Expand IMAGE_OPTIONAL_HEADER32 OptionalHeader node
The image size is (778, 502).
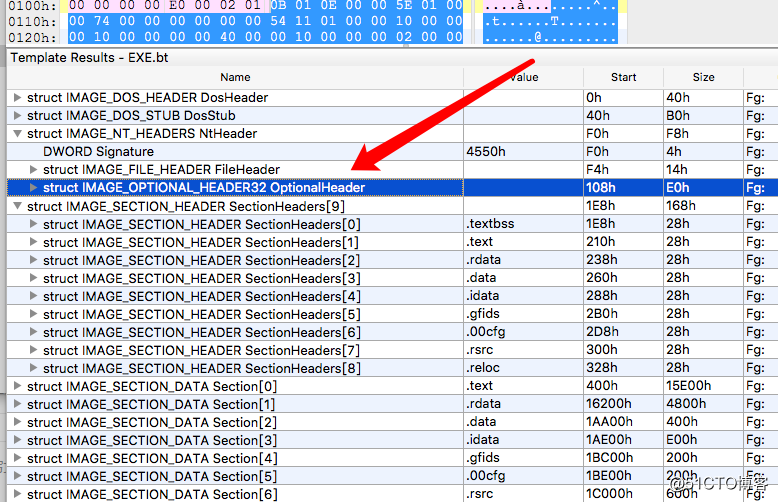pos(33,188)
